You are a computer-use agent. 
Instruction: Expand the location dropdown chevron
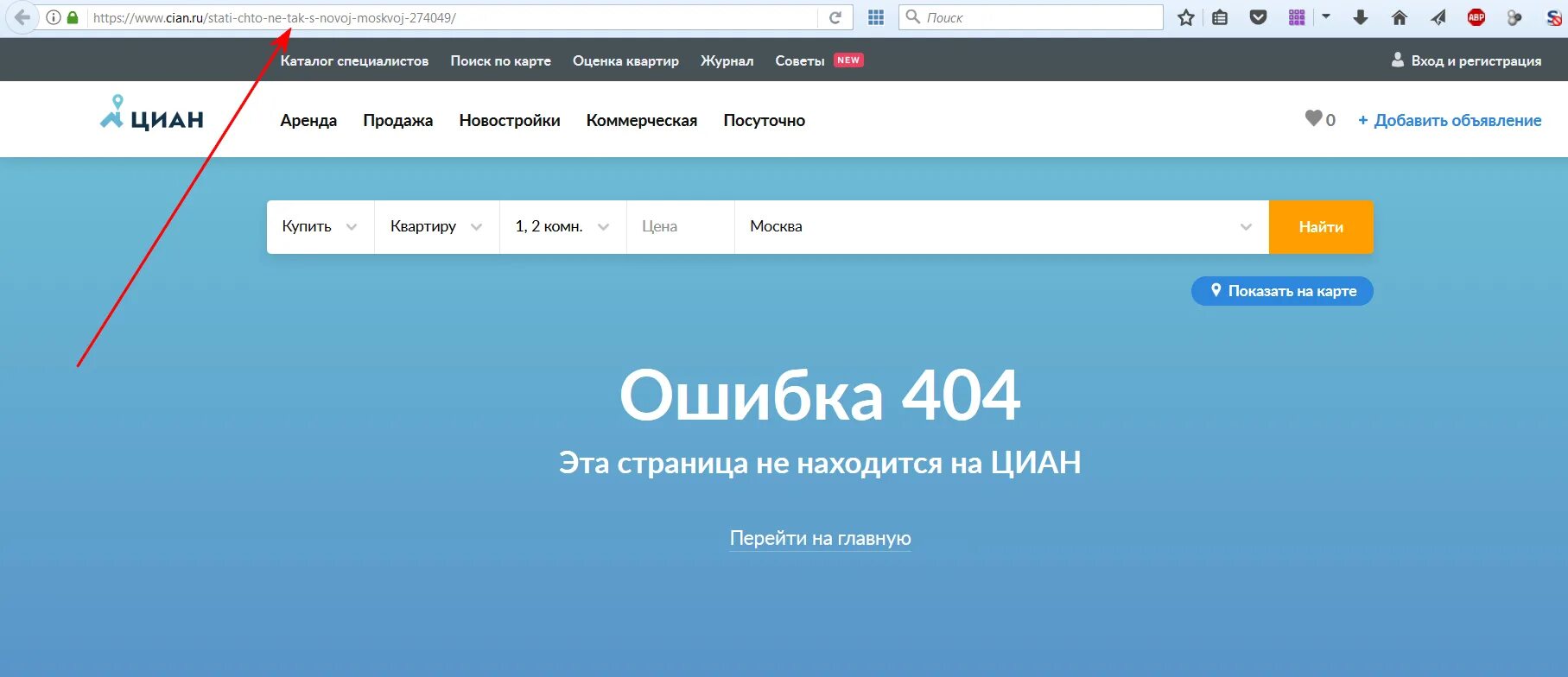(x=1246, y=227)
